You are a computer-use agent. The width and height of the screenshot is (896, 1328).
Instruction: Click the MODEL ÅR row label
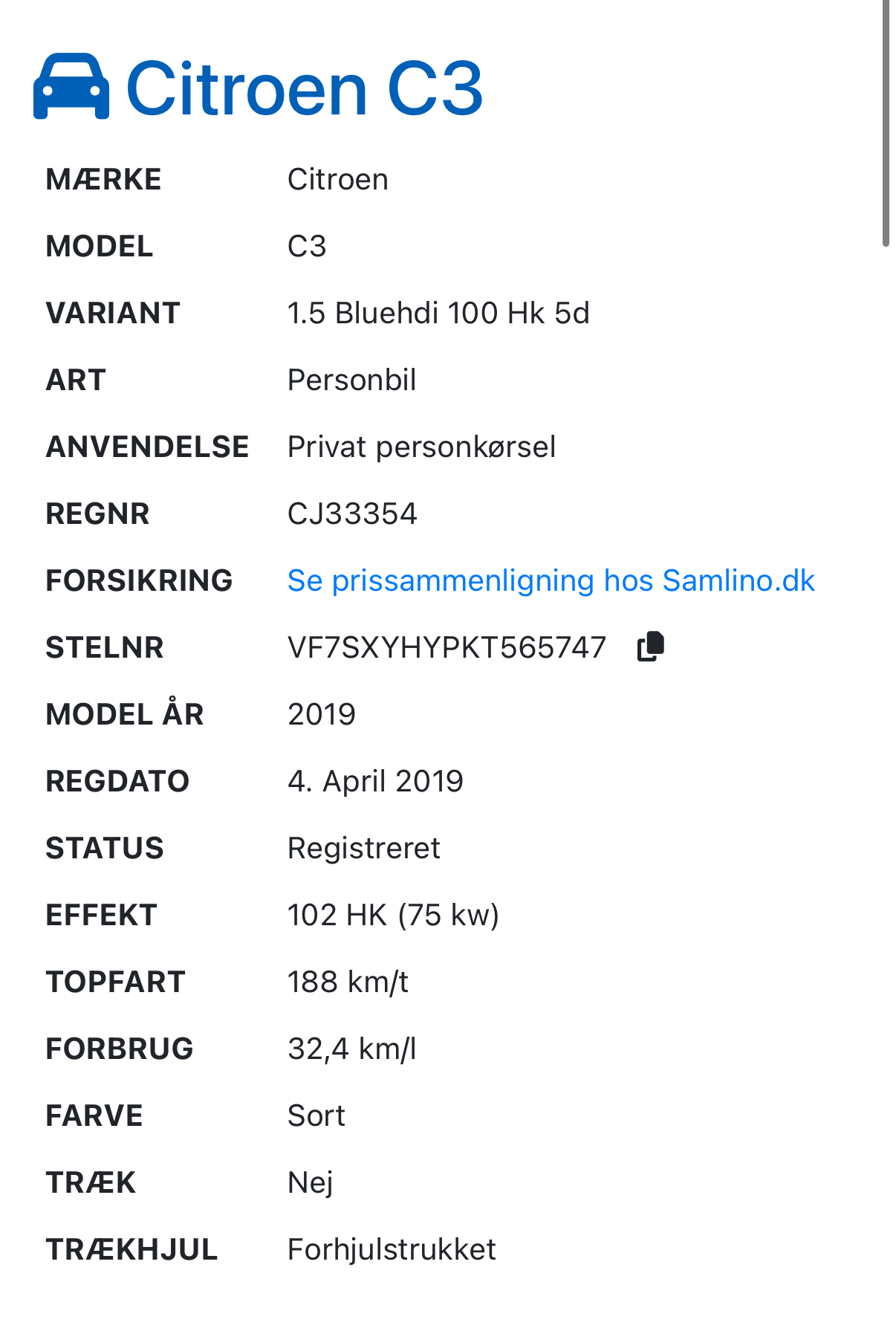125,715
